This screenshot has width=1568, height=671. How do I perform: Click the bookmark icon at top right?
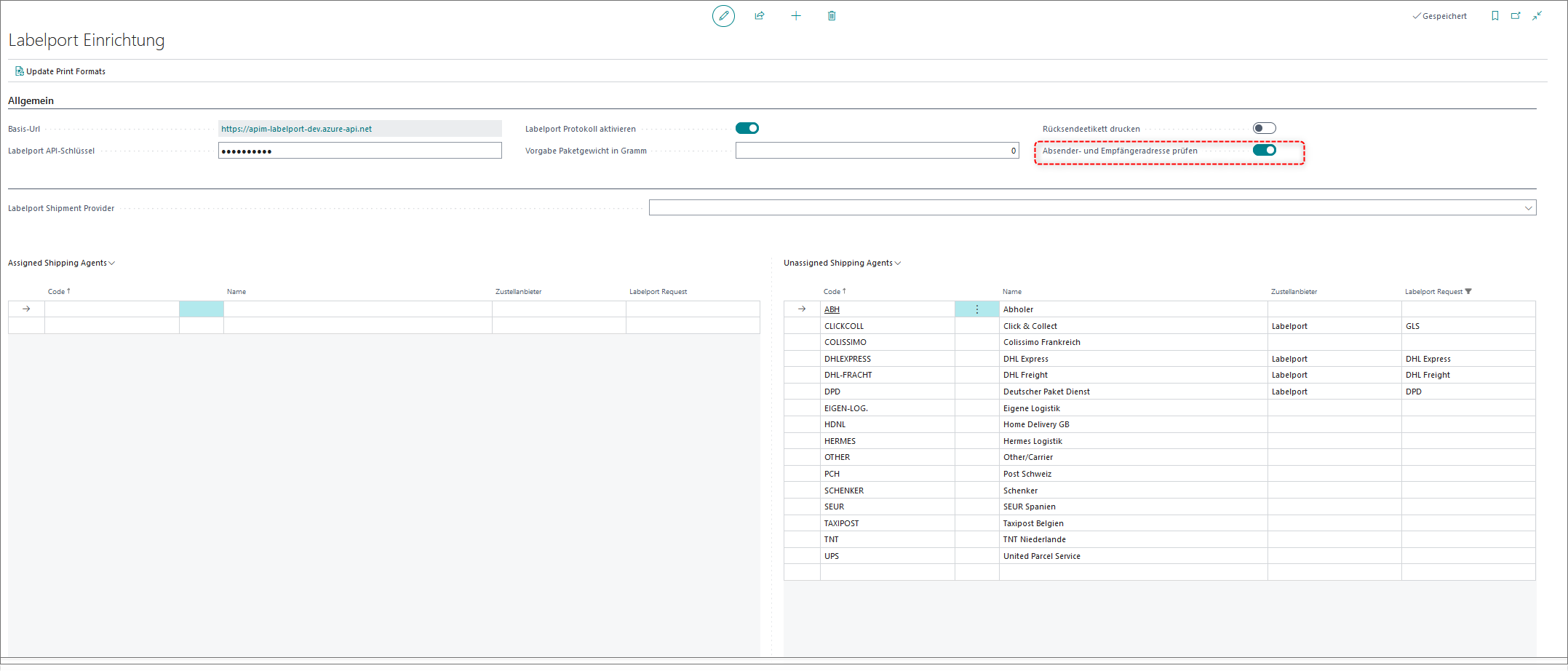[1495, 16]
